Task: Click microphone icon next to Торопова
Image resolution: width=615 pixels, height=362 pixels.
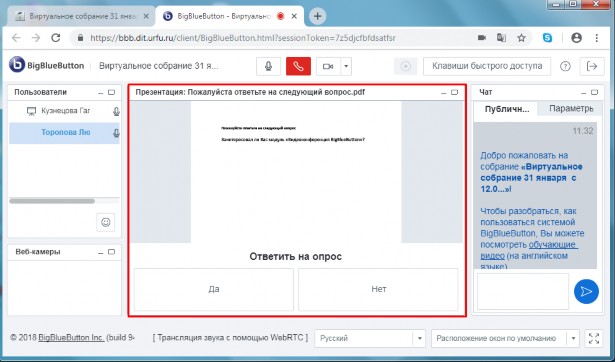Action: [116, 133]
